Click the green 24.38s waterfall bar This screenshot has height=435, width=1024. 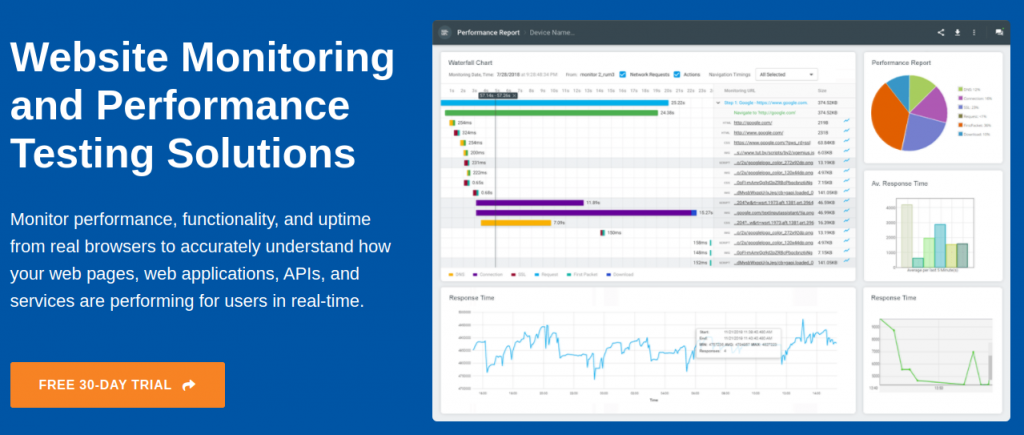coord(551,112)
